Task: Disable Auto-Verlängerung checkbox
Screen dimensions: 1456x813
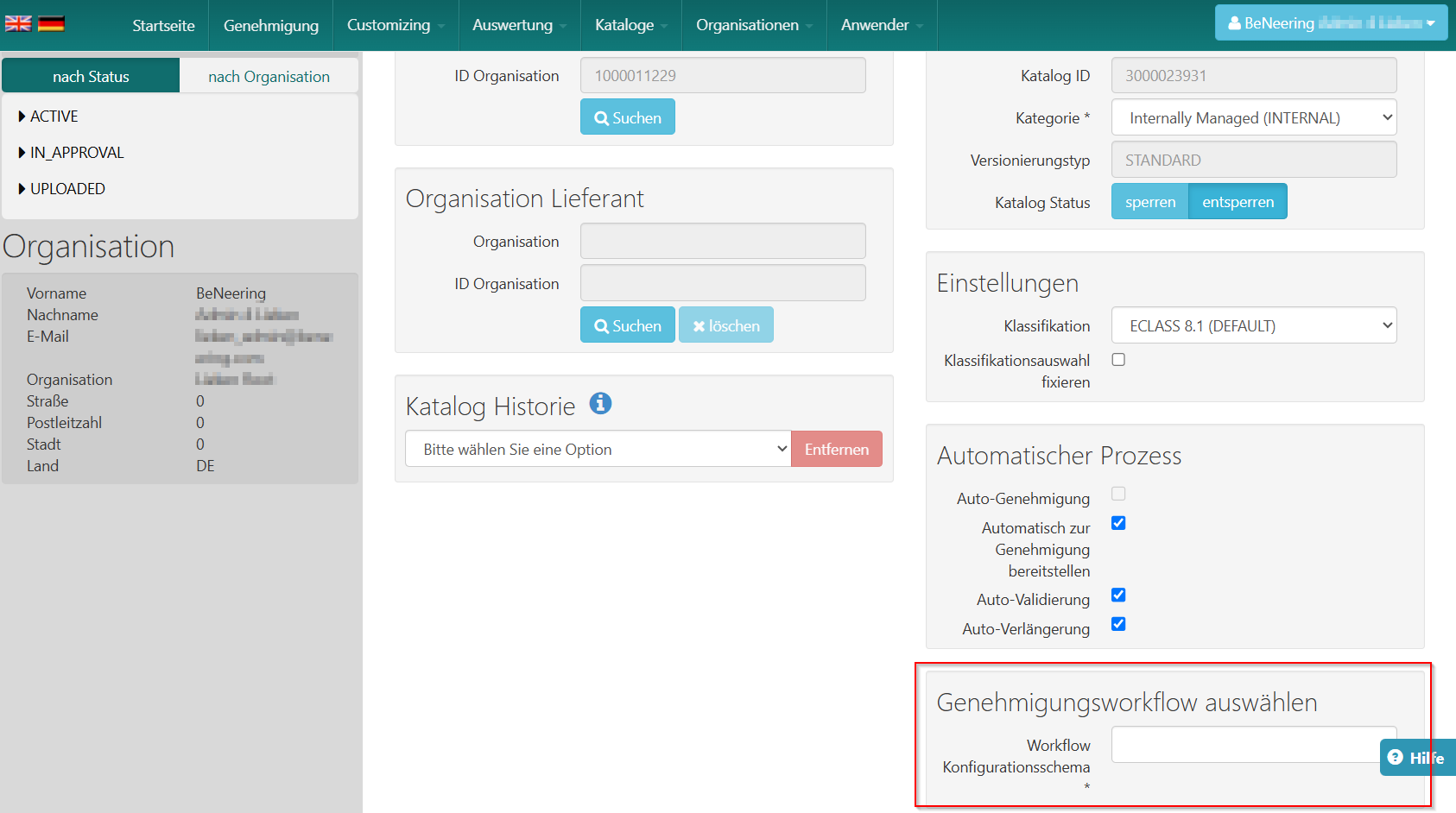Action: [x=1118, y=624]
